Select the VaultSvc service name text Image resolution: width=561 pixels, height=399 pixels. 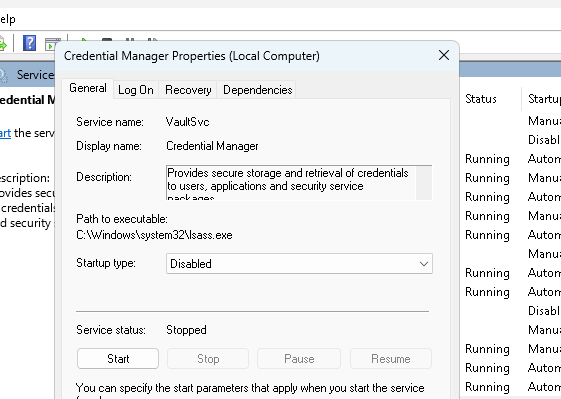[187, 122]
